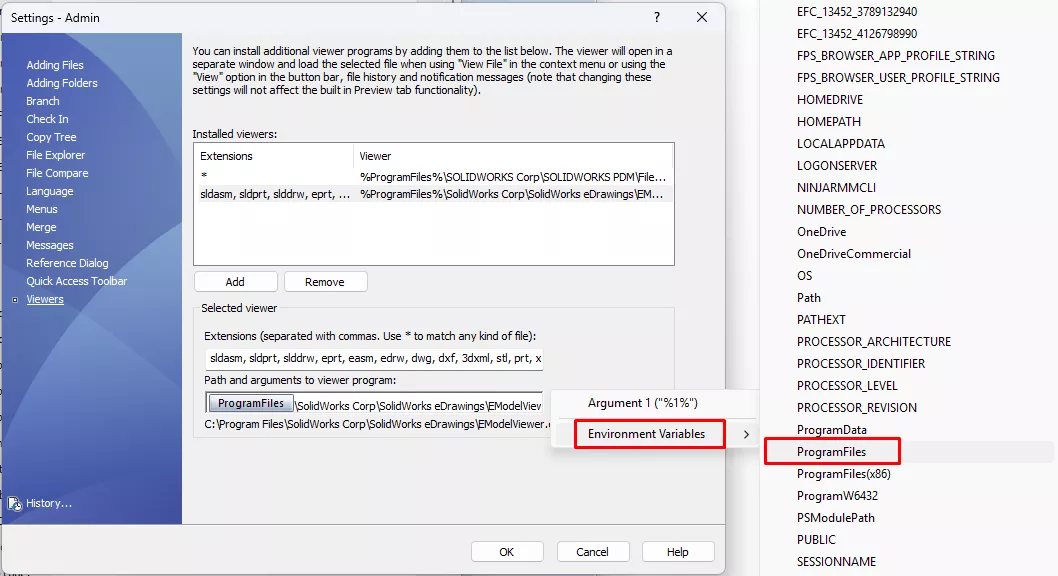Screen dimensions: 1058x576
Task: Select EFC_13452_3789132940 variable
Action: click(x=856, y=12)
